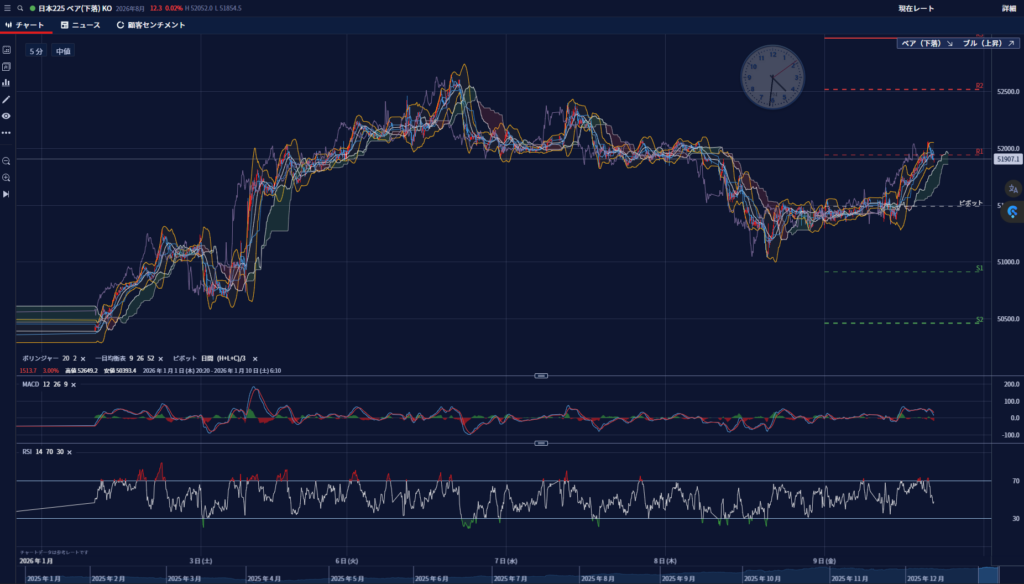
Task: Jump to latest bar with skip icon
Action: 6,194
